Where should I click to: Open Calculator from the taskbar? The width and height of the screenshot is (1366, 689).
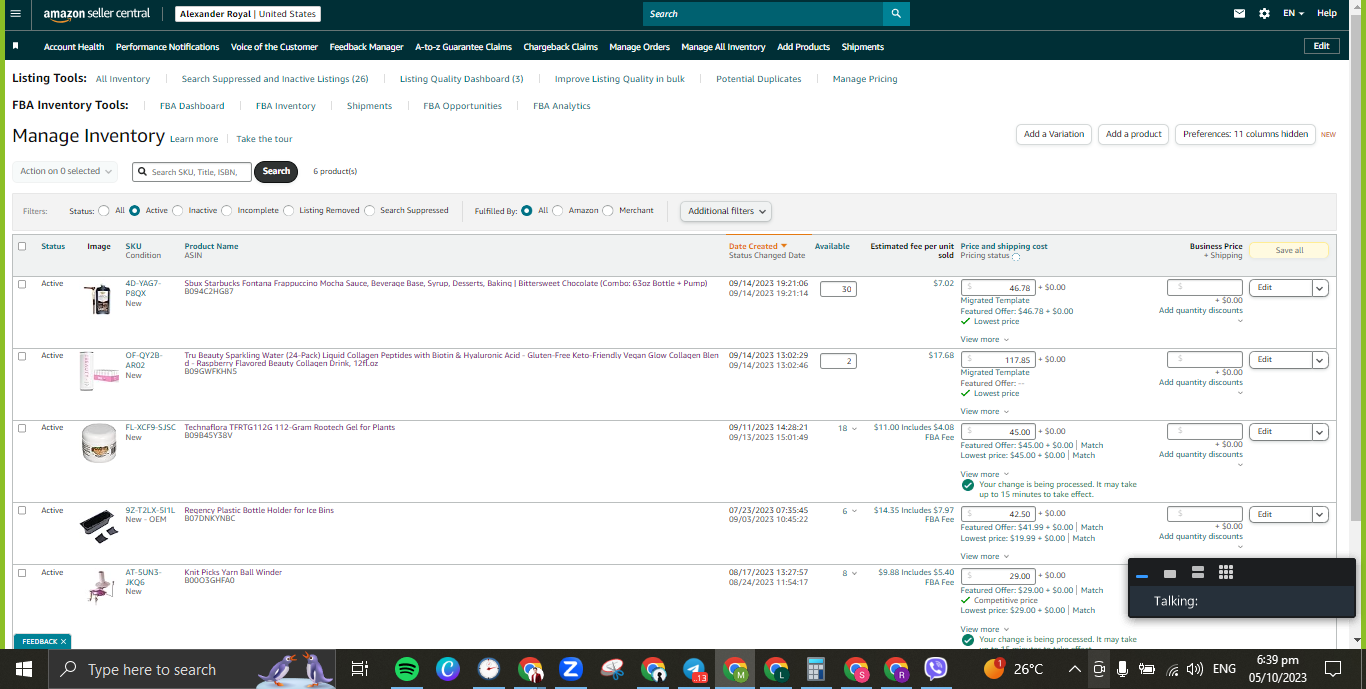click(816, 669)
